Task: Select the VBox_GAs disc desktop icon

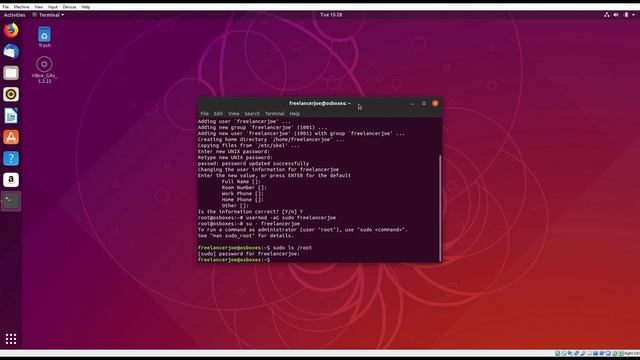Action: (x=44, y=70)
